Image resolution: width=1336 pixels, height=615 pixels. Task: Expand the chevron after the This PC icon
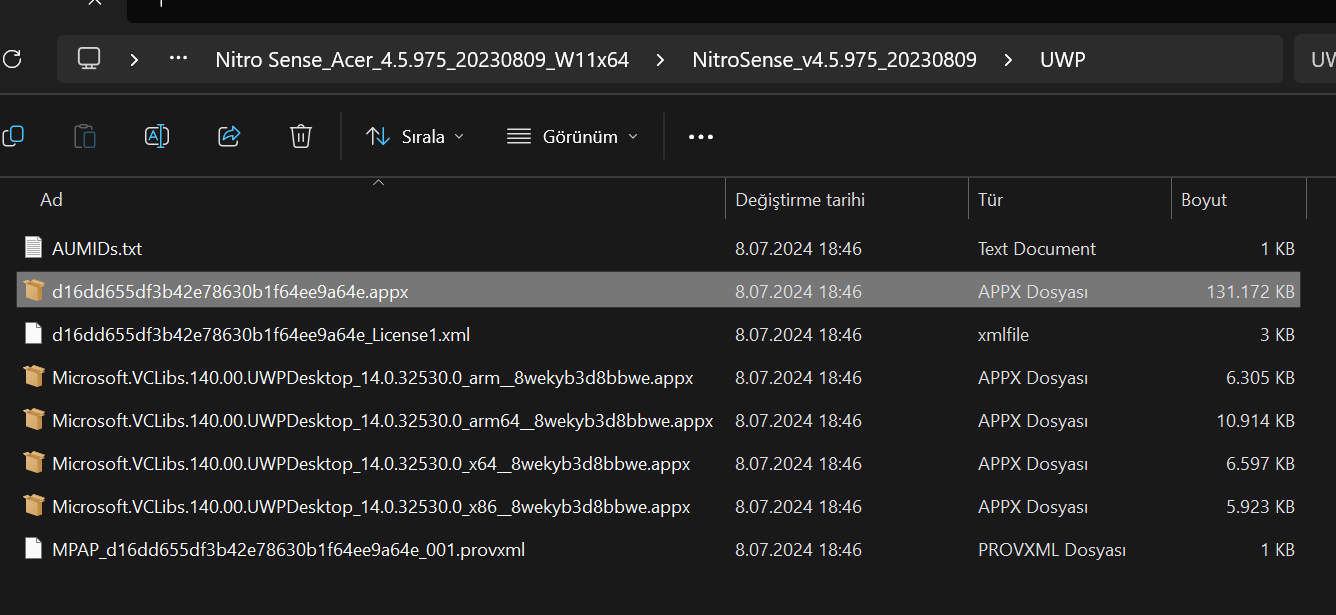pyautogui.click(x=134, y=60)
